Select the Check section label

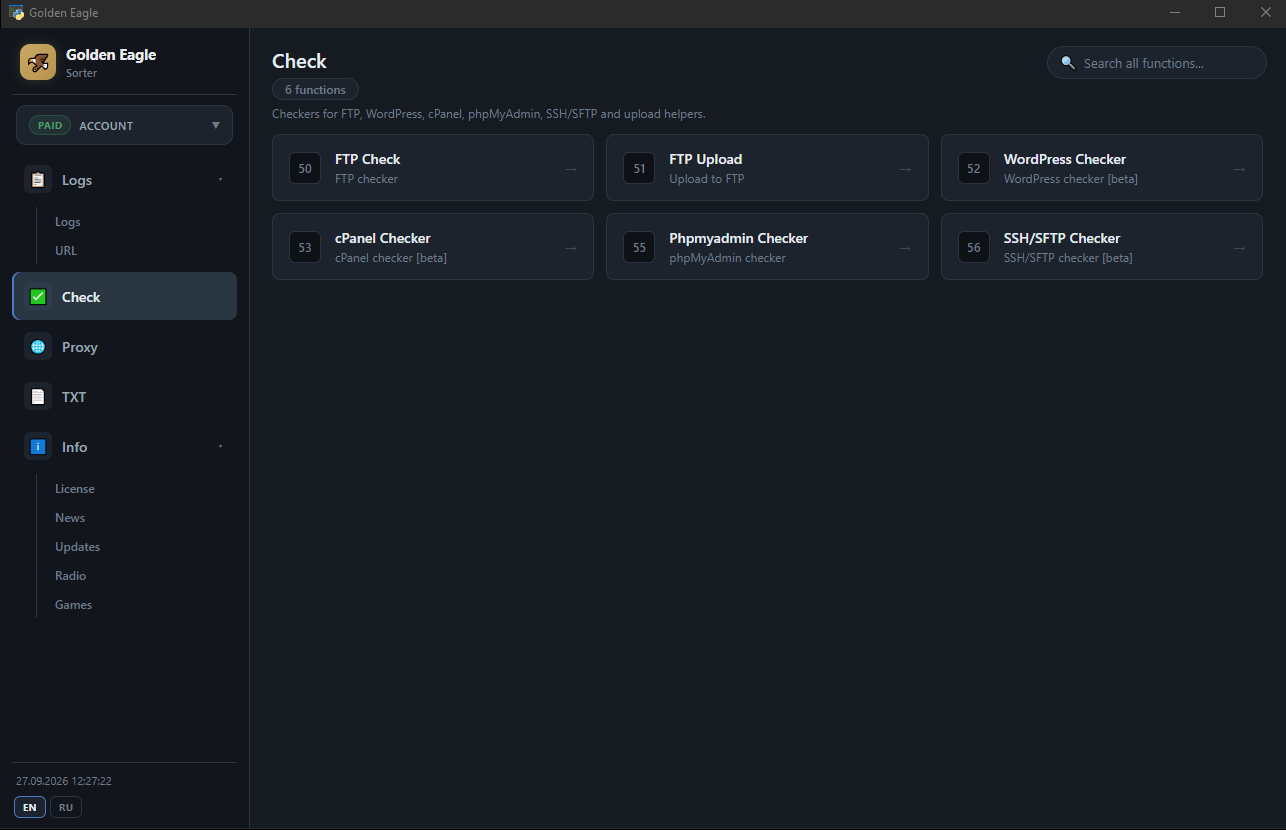pos(81,297)
